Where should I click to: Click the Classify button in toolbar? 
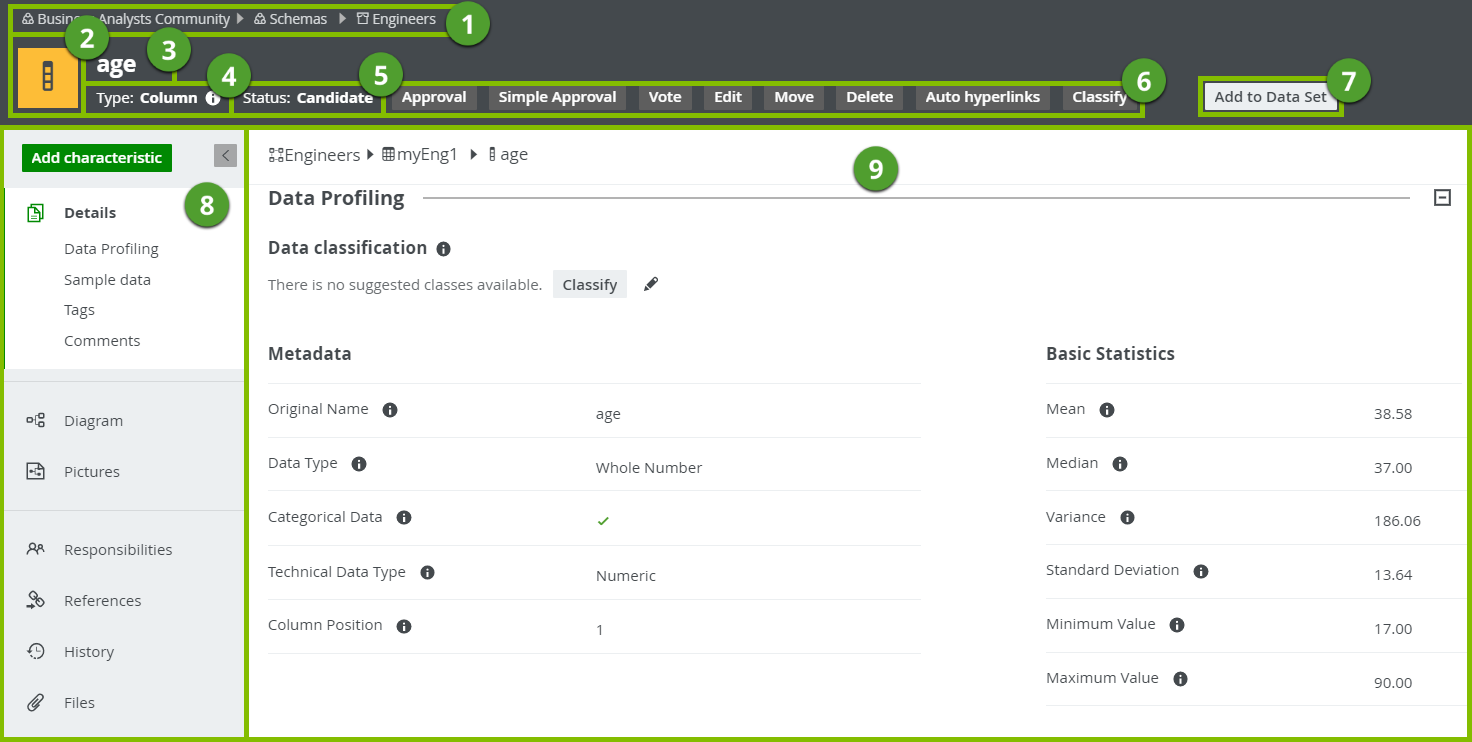coord(1099,97)
